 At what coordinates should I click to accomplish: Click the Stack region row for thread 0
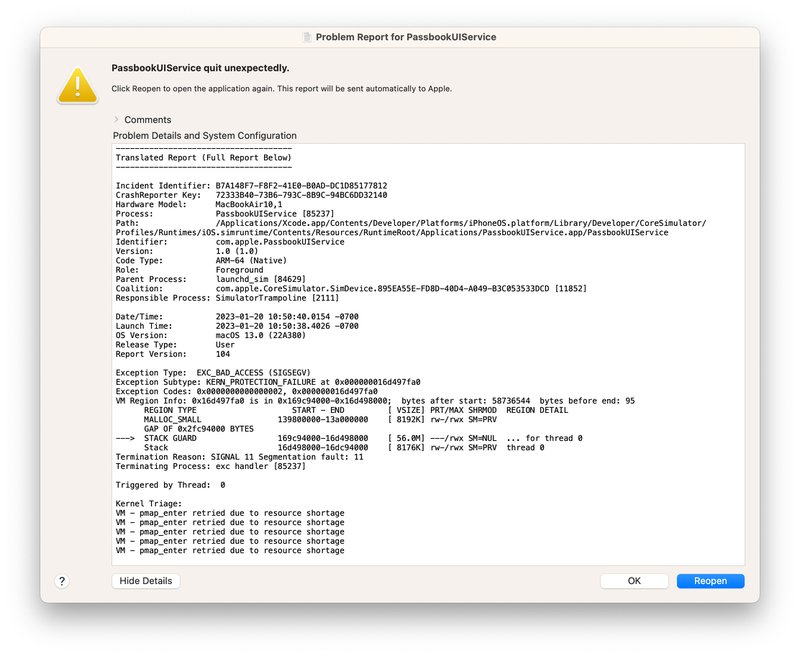coord(344,447)
